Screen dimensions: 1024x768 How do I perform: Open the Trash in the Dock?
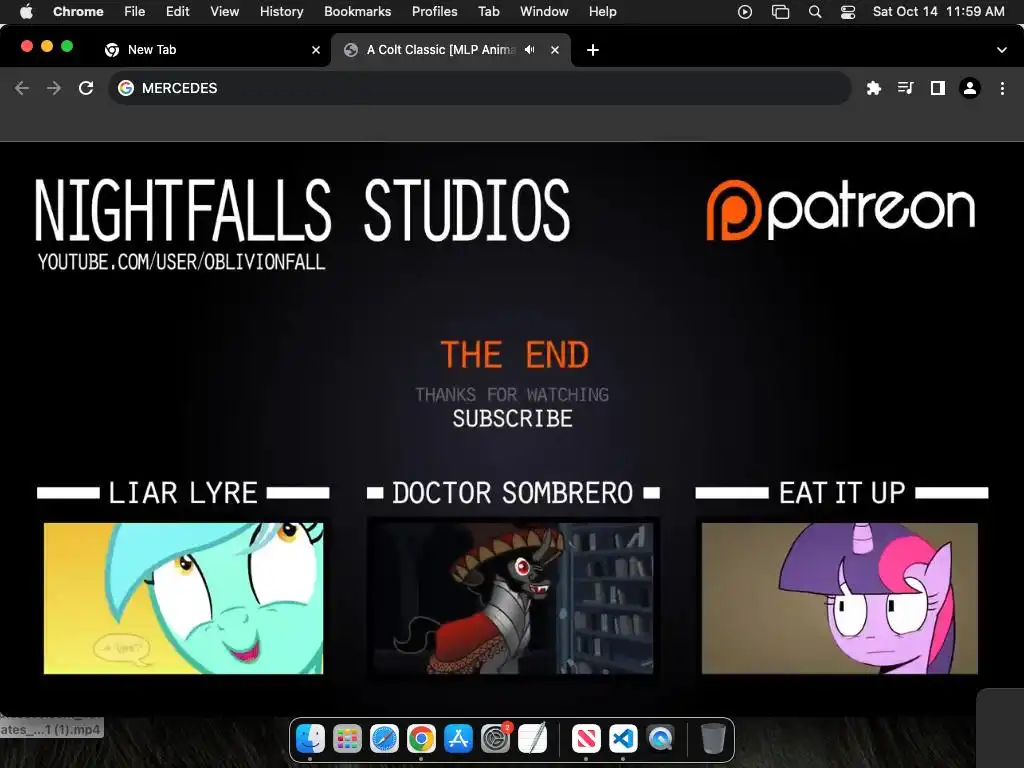[713, 739]
